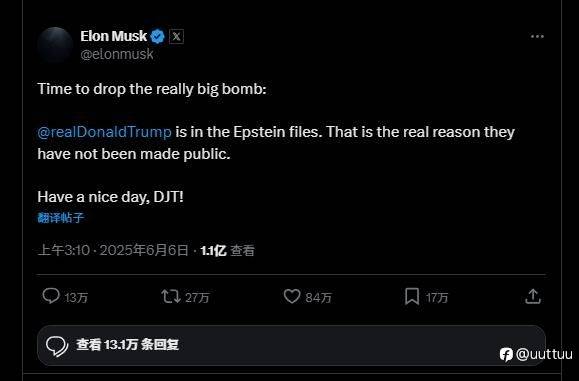Bookmark this post with the bookmark icon
Viewport: 579px width, 381px height.
[412, 296]
